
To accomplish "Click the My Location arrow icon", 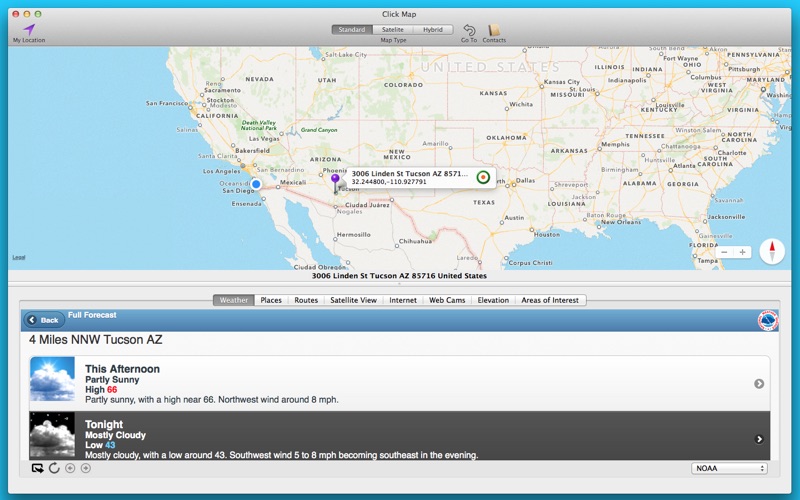I will point(29,30).
